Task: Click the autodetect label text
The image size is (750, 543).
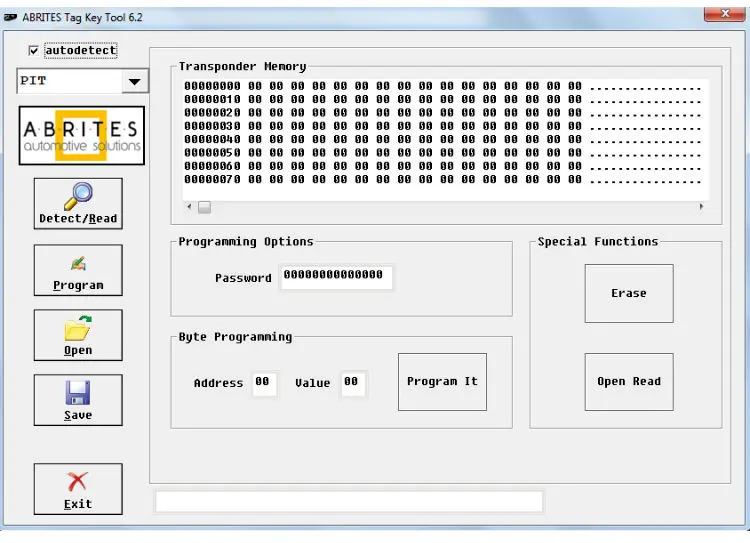Action: coord(80,50)
